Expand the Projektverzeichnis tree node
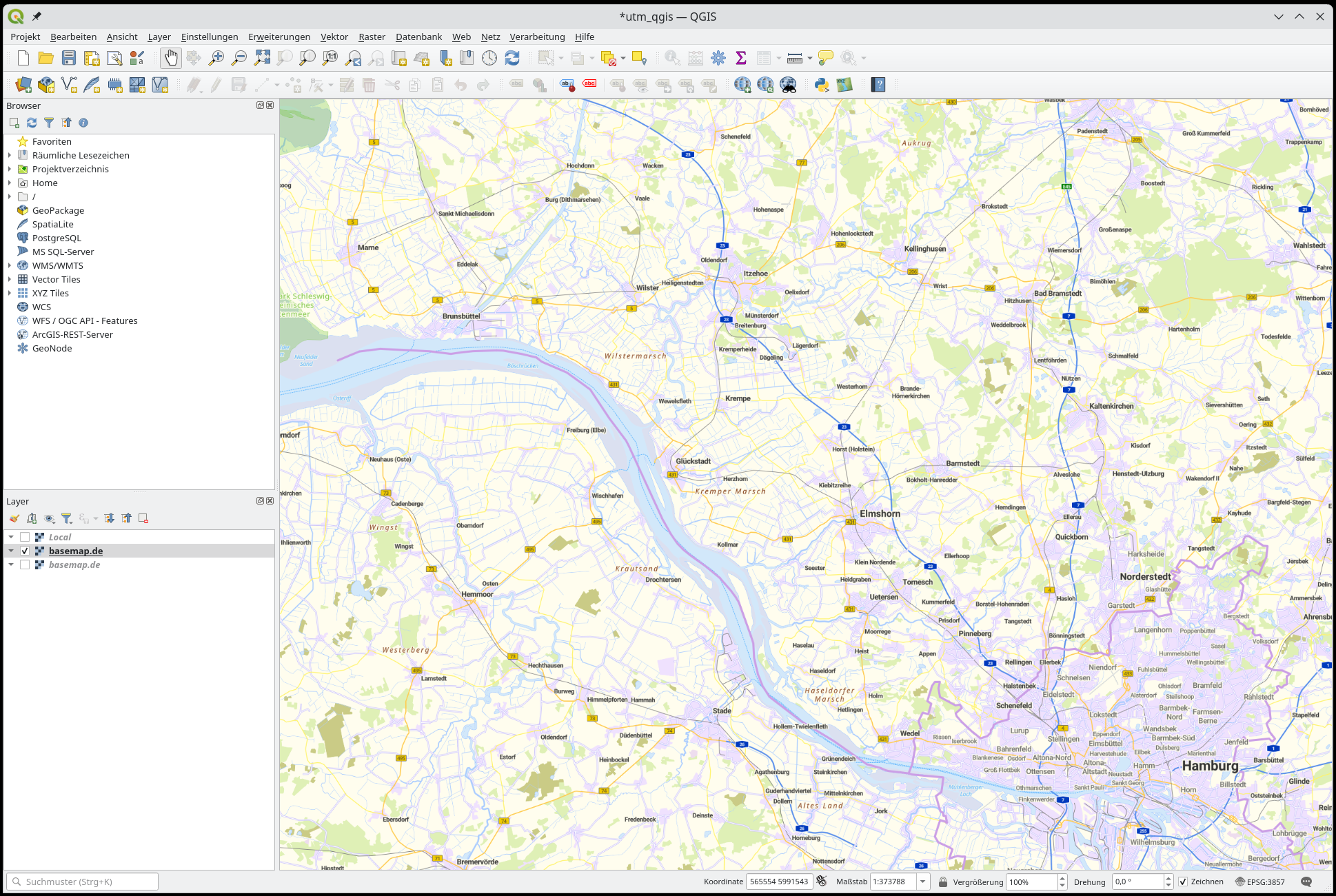Image resolution: width=1336 pixels, height=896 pixels. pos(10,169)
